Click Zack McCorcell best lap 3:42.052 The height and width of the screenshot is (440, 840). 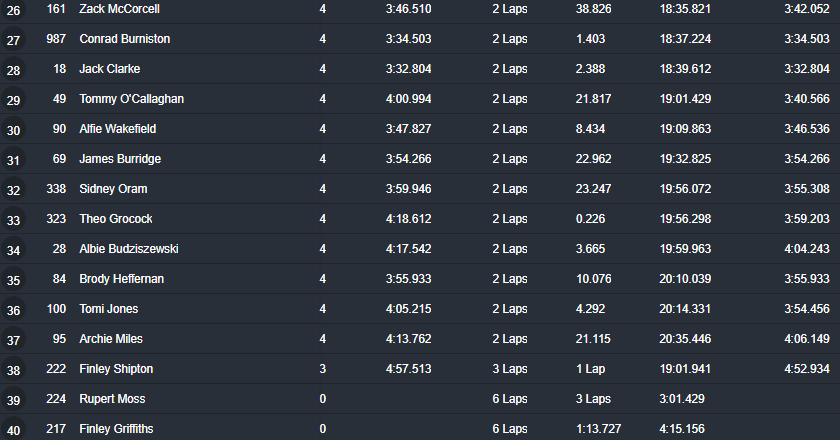[808, 9]
